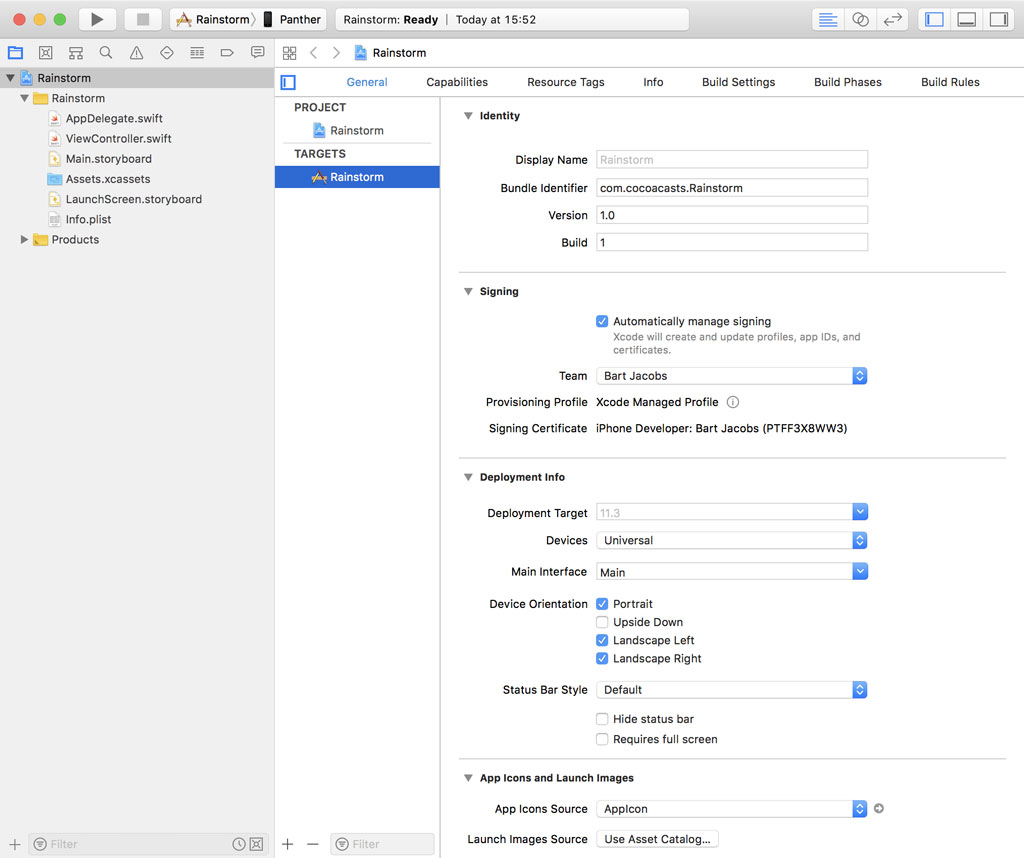Show the Debug area
The image size is (1024, 858).
tap(965, 19)
